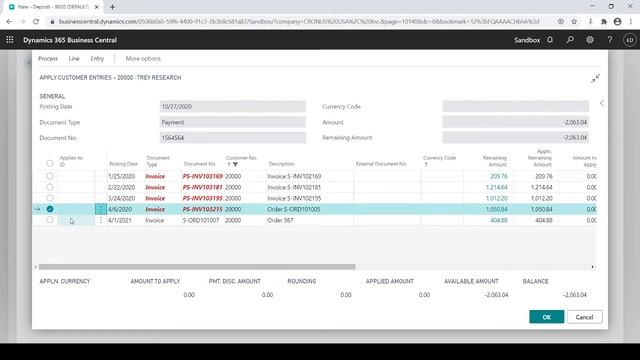Click the Customer No. filter funnel icon
The width and height of the screenshot is (640, 360).
(x=236, y=164)
